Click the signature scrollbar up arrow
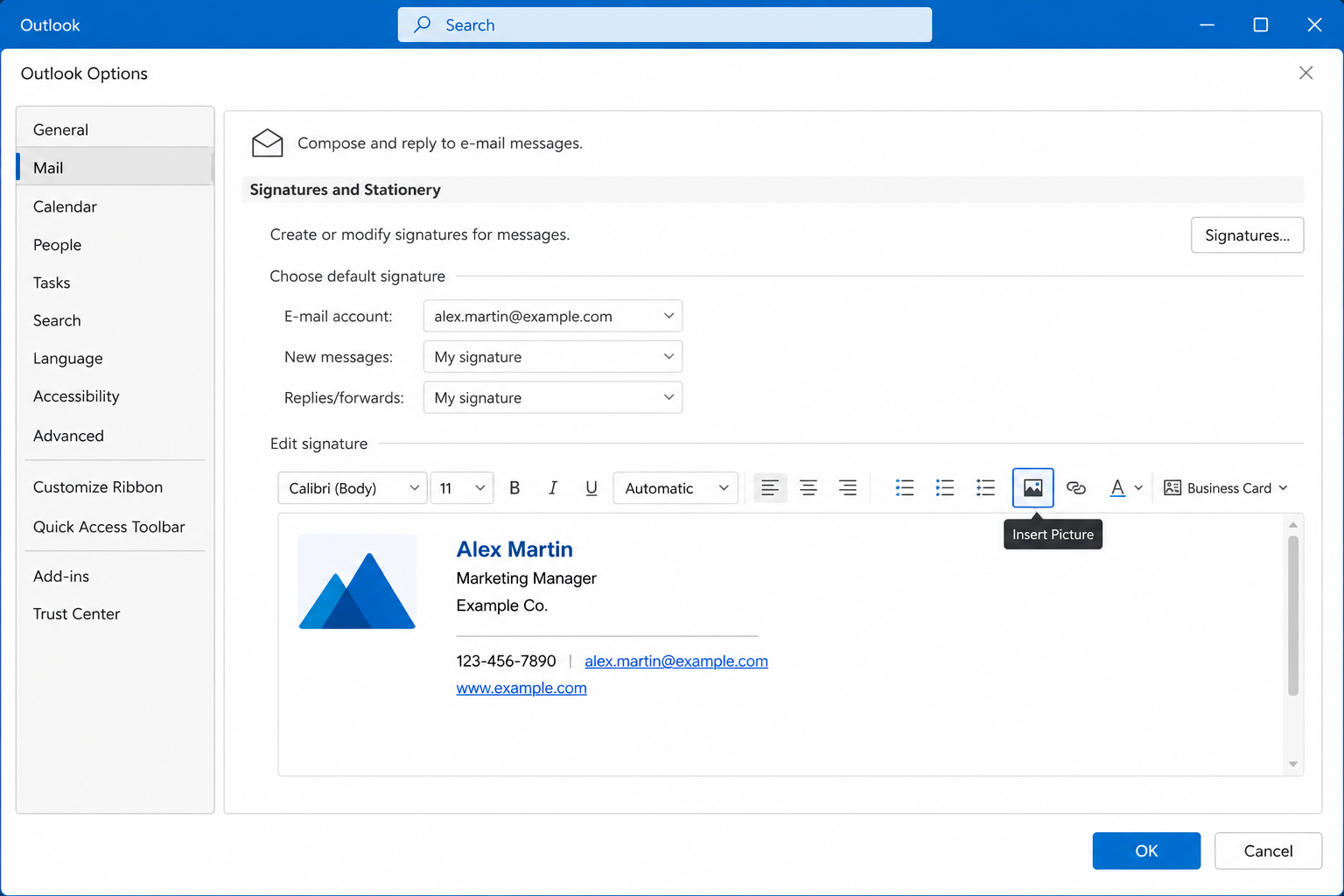Screen dimensions: 1344x896 (1293, 524)
